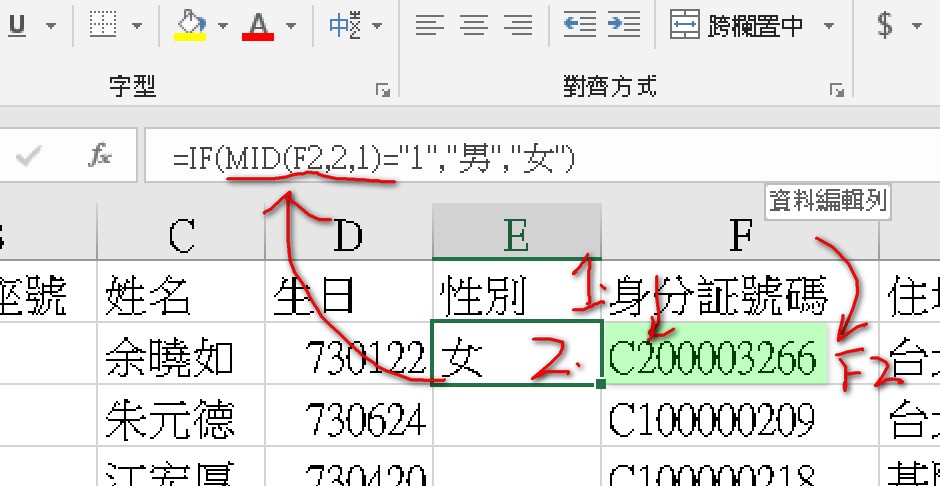The image size is (940, 486).
Task: Open the font color dropdown arrow
Action: pos(290,25)
